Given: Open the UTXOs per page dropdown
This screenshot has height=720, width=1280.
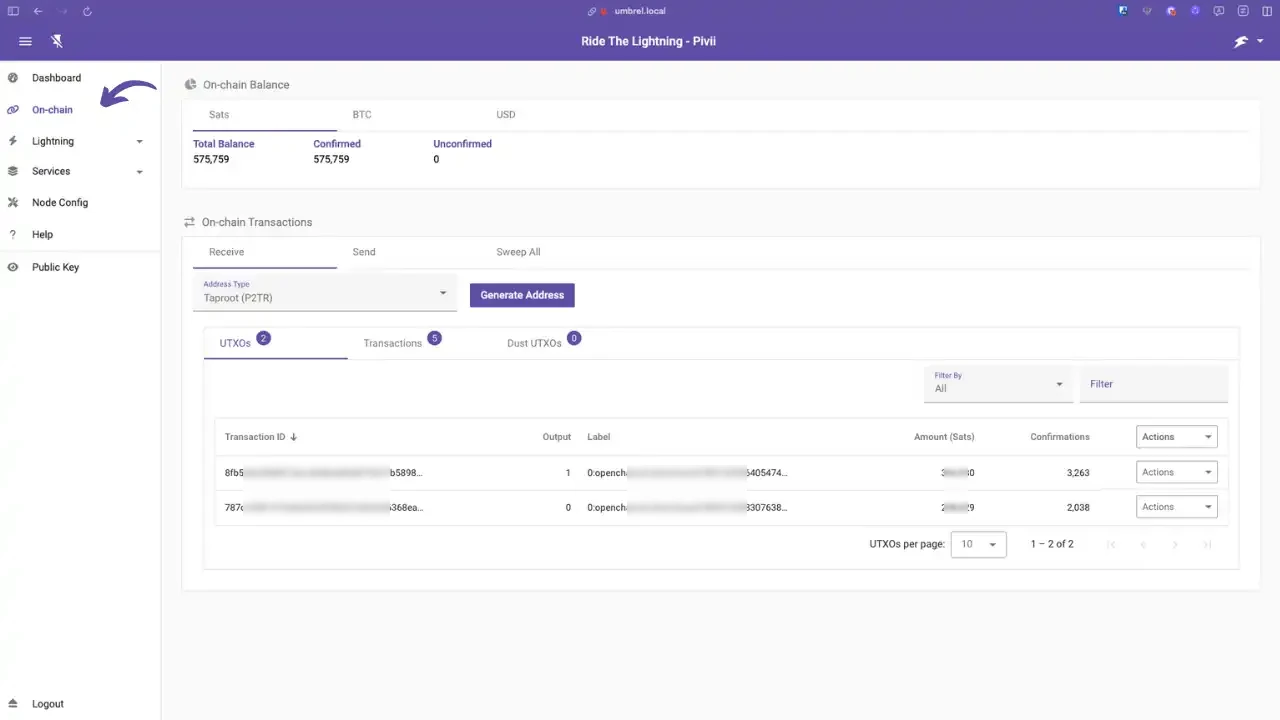Looking at the screenshot, I should click(978, 544).
